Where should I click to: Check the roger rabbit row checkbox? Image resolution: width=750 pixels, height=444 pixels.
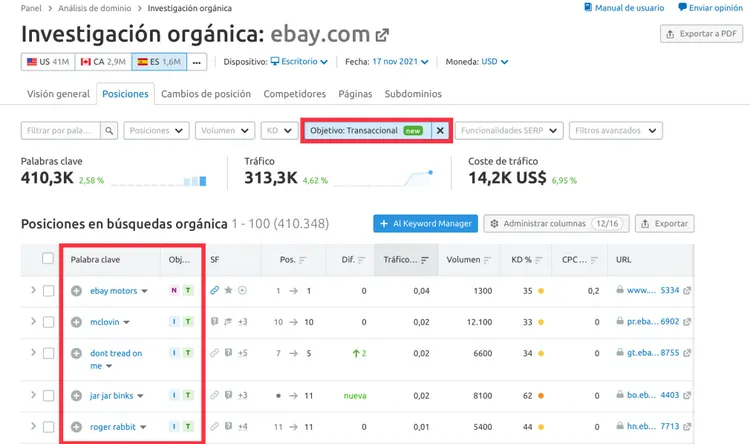click(x=48, y=427)
